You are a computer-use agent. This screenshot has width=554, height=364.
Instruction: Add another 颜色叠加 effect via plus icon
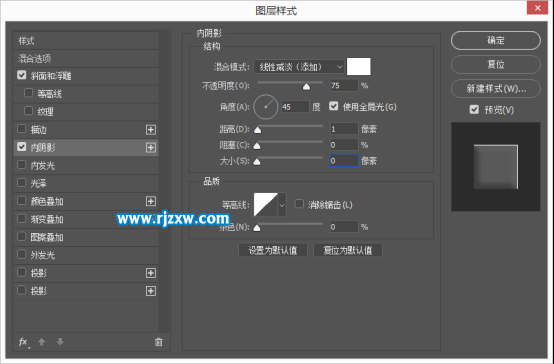[x=151, y=201]
